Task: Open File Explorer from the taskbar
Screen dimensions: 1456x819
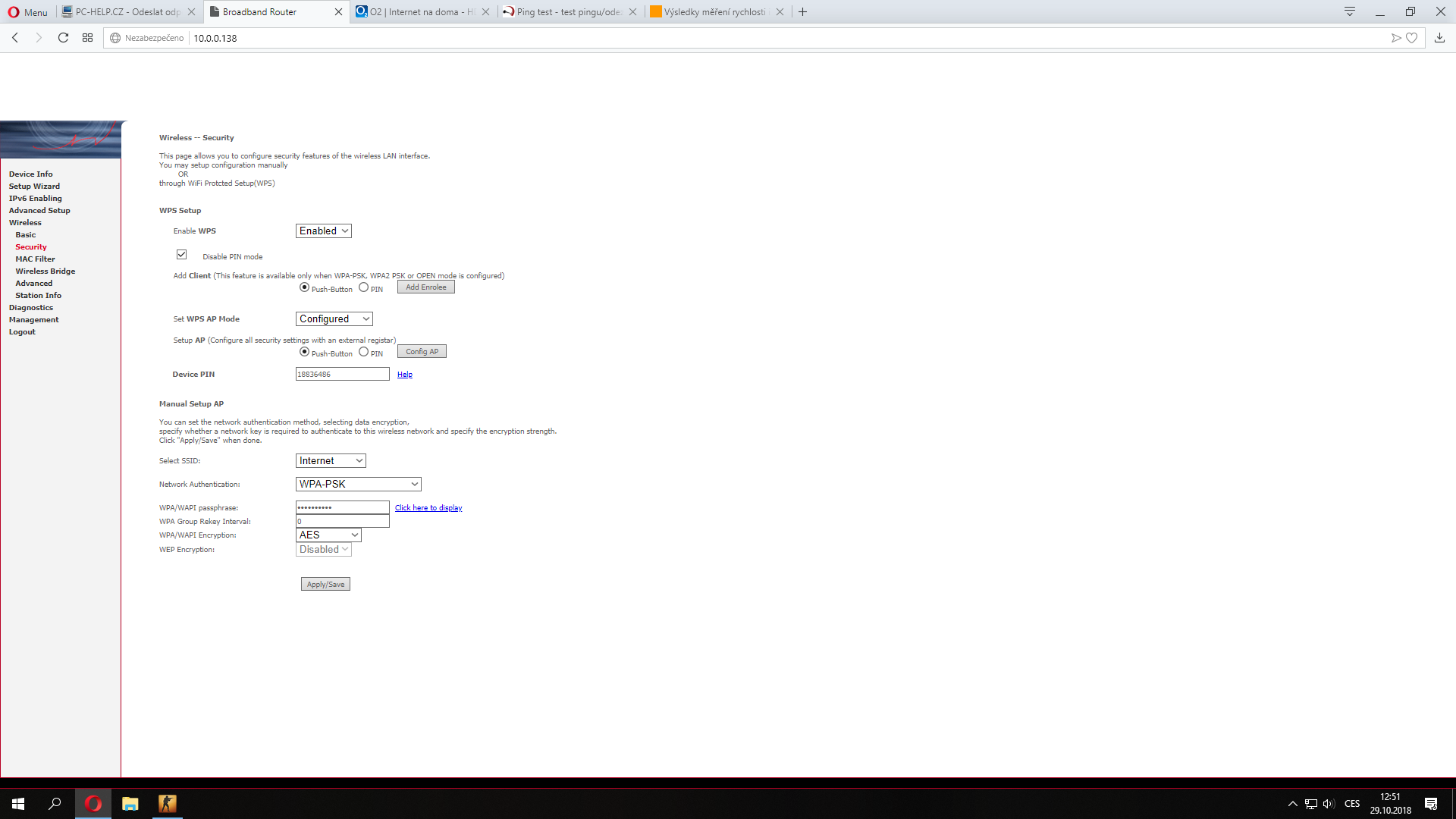Action: pyautogui.click(x=130, y=803)
